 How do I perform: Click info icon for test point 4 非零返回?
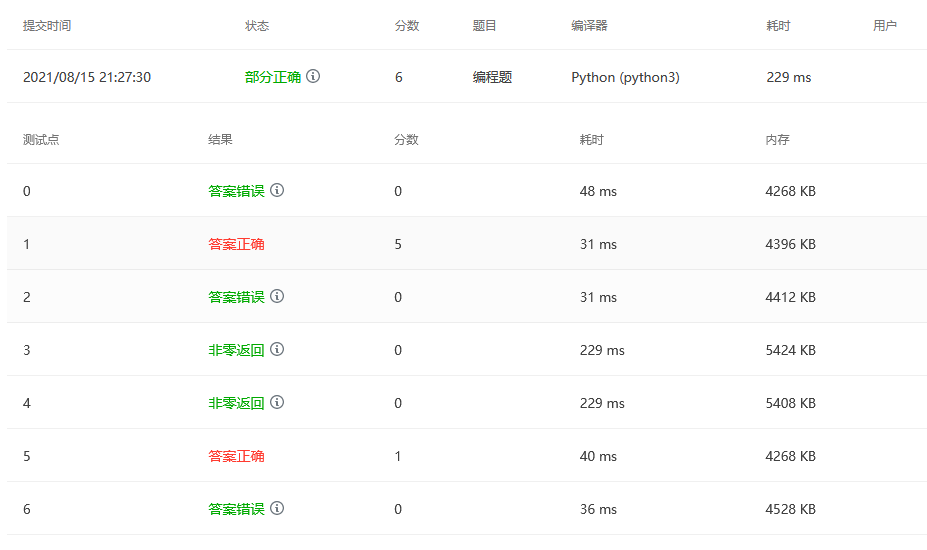point(277,402)
